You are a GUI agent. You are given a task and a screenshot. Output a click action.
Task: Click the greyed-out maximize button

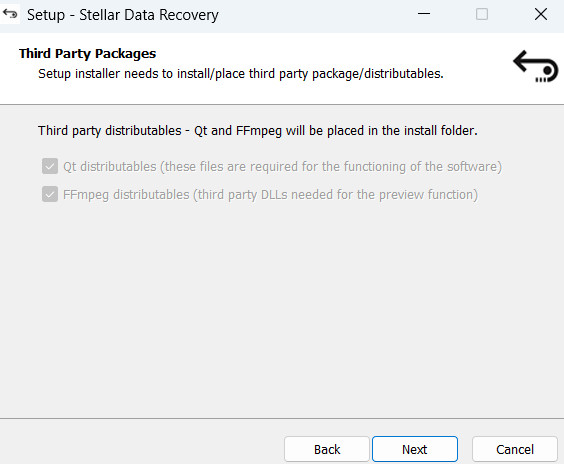point(482,14)
